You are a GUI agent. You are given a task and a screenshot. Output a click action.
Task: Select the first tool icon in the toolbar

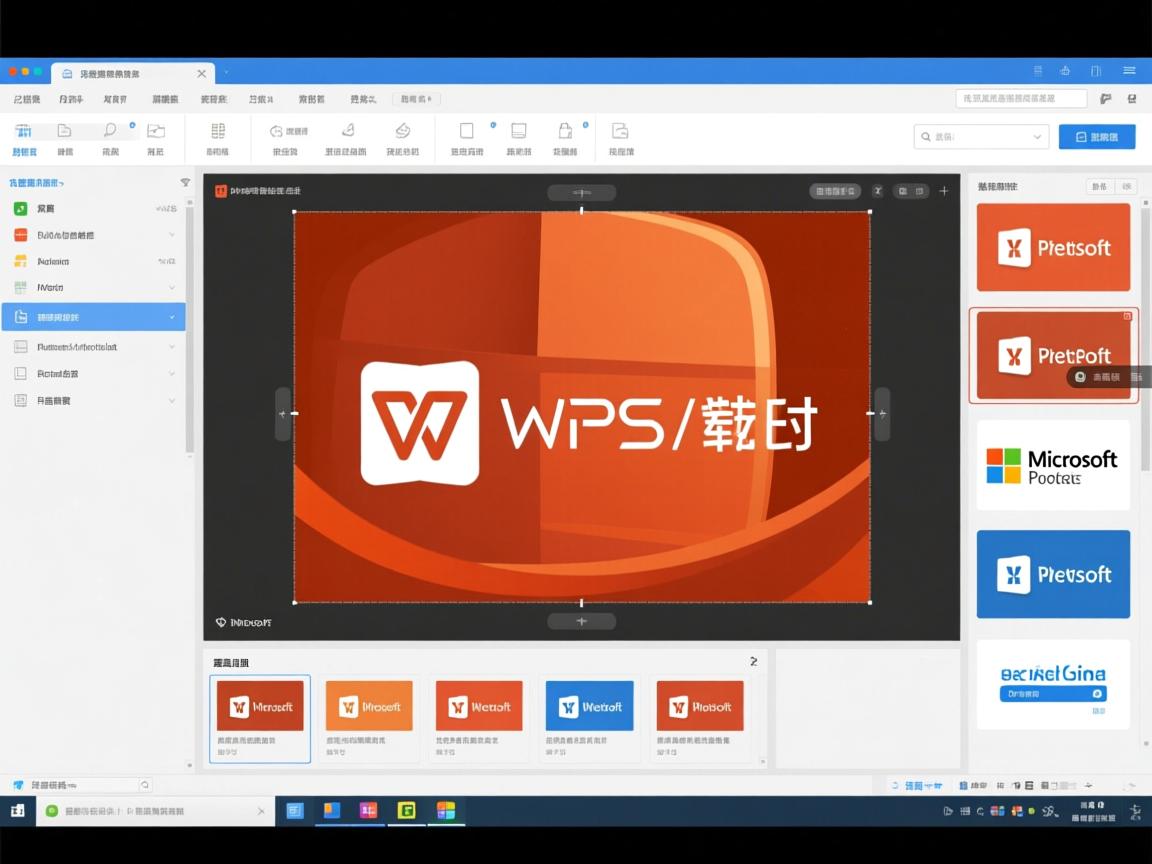click(24, 133)
